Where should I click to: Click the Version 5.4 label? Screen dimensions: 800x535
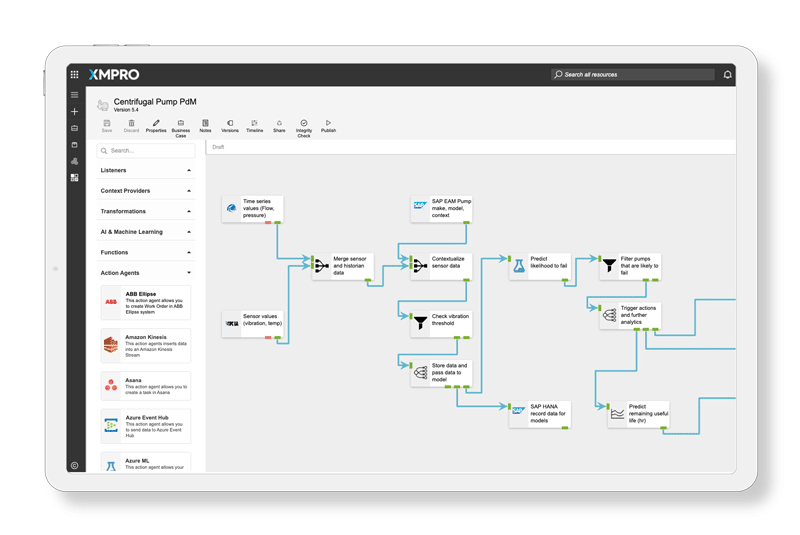126,110
